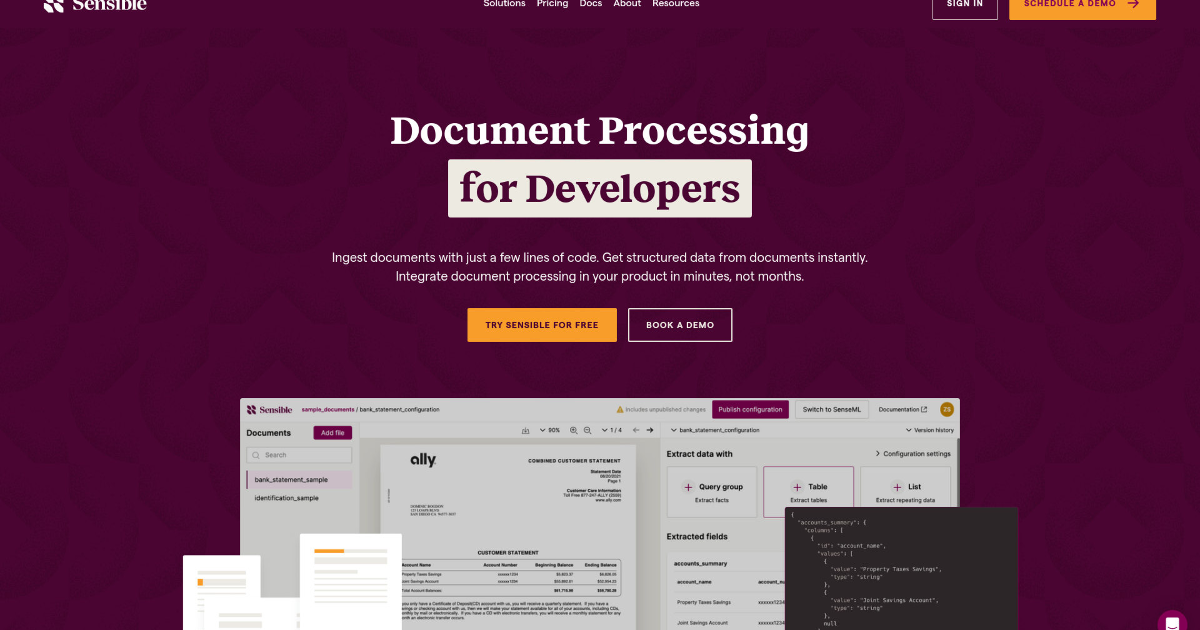Click the ZS user avatar
Screen dimensions: 1200x630
coord(946,409)
